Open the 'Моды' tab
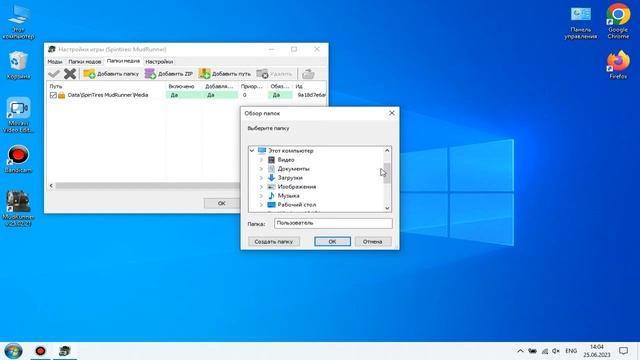This screenshot has height=360, width=640. (55, 62)
